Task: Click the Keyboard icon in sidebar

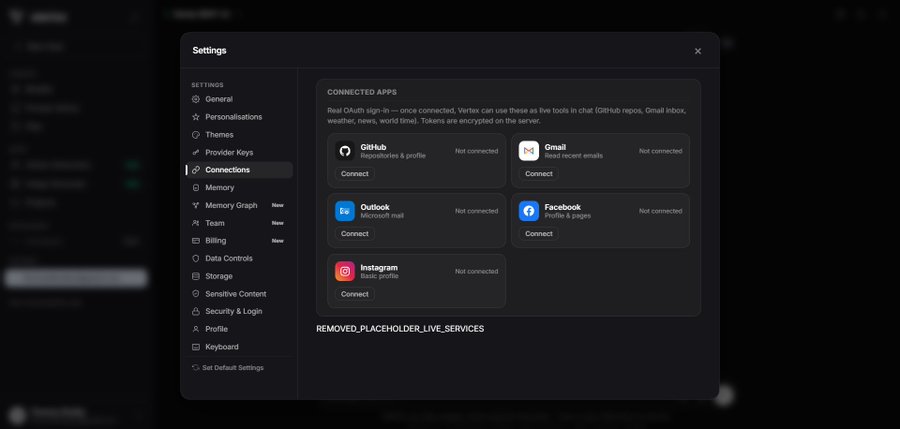Action: [x=196, y=347]
